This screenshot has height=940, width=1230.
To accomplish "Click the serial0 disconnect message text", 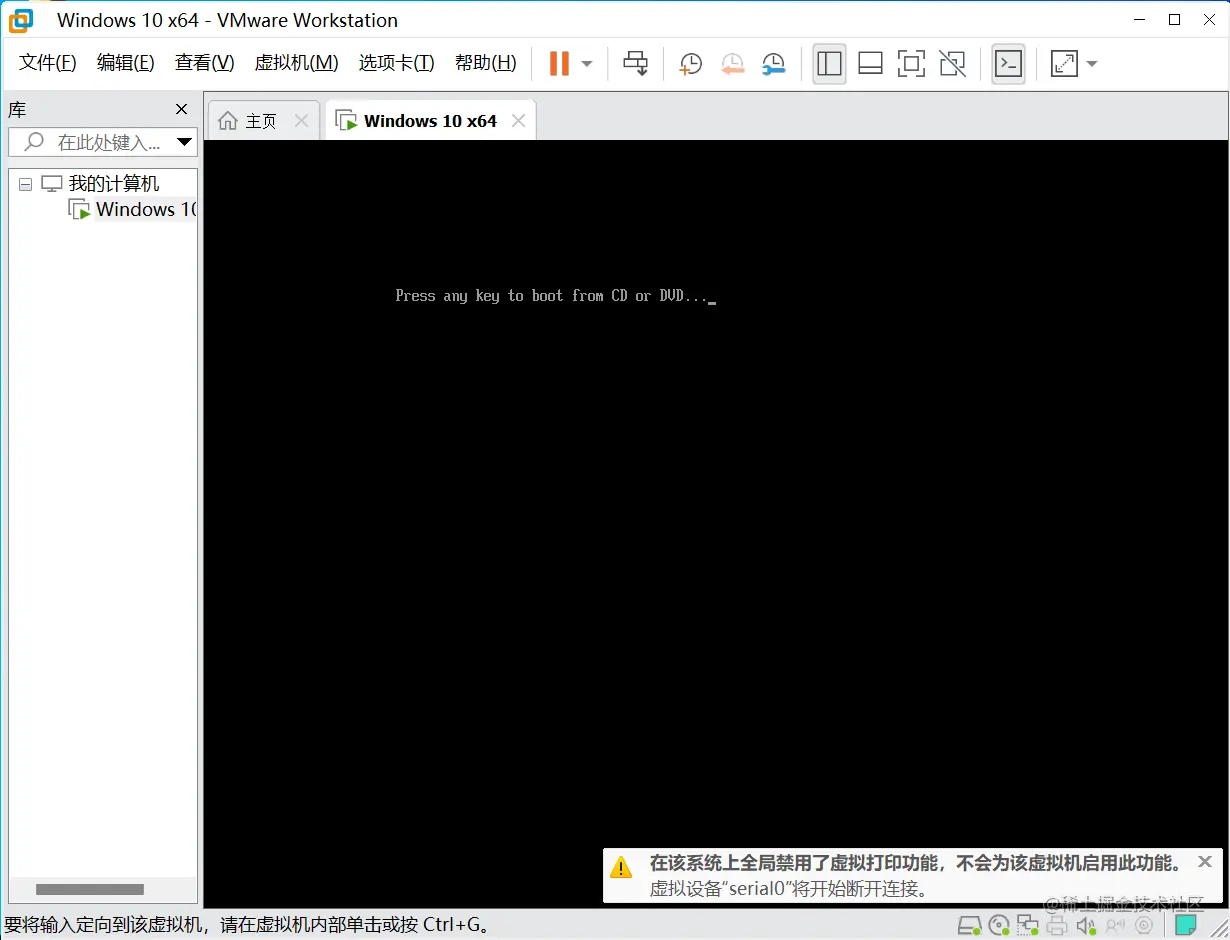I will [x=789, y=888].
